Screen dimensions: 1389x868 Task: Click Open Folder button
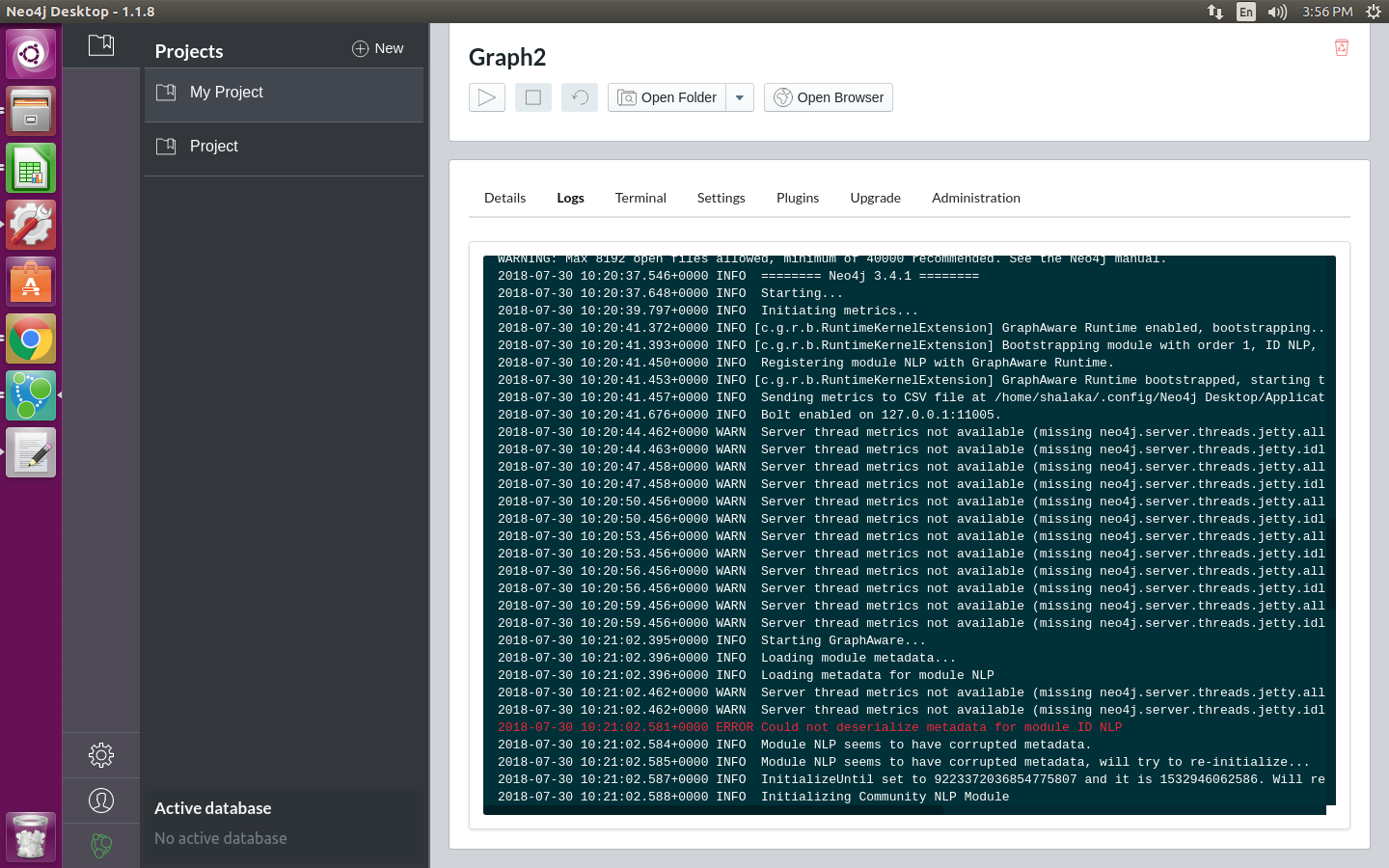tap(667, 97)
